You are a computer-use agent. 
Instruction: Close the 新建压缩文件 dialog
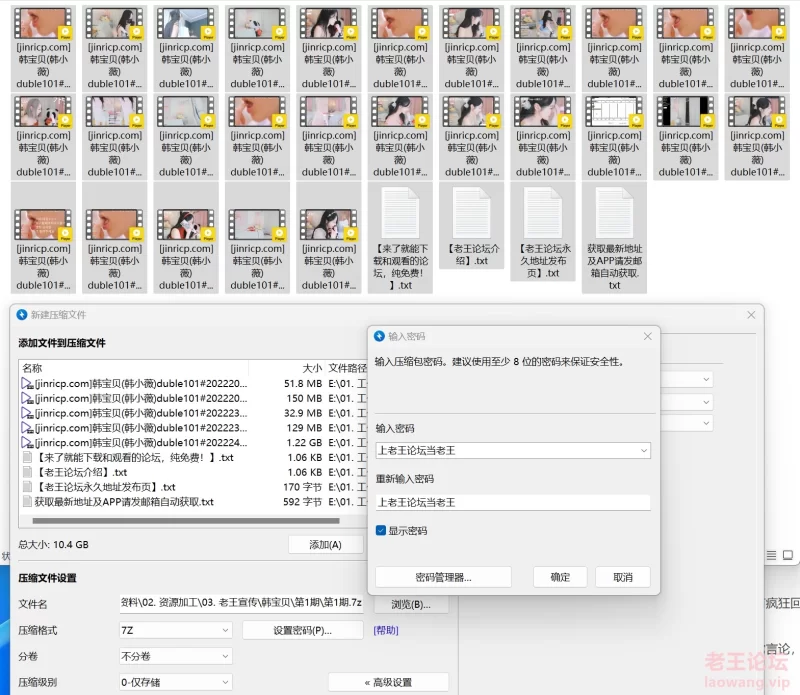[751, 315]
